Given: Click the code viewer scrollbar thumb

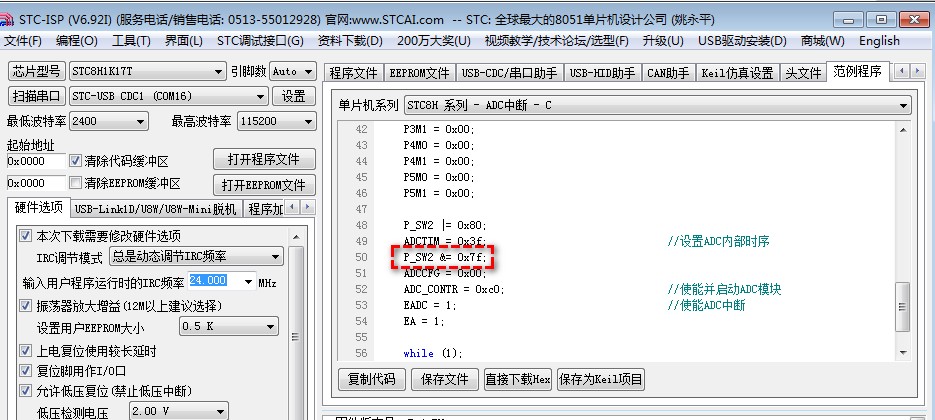Looking at the screenshot, I should 903,306.
